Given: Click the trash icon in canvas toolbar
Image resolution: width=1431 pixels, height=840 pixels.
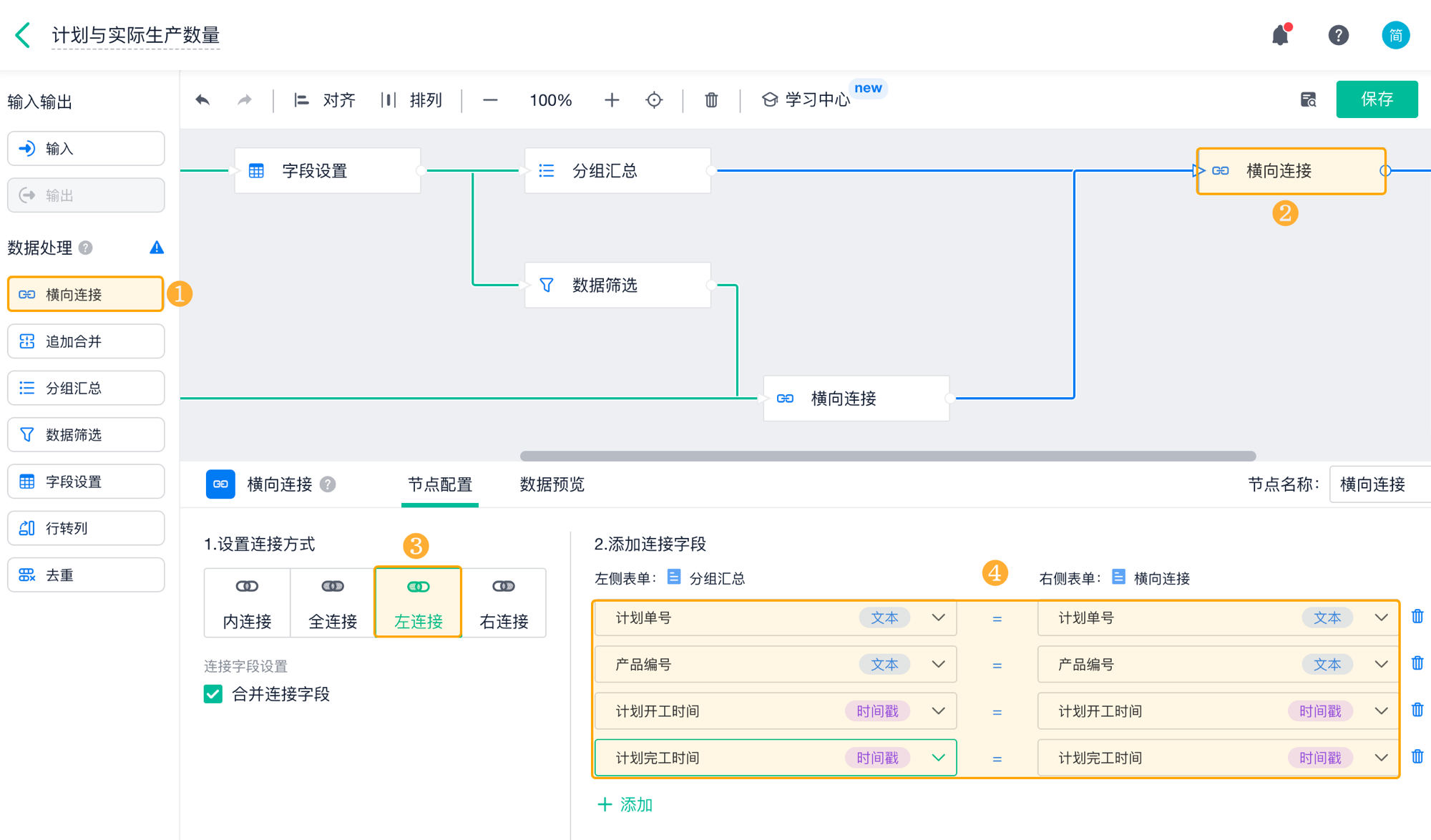Looking at the screenshot, I should point(710,100).
